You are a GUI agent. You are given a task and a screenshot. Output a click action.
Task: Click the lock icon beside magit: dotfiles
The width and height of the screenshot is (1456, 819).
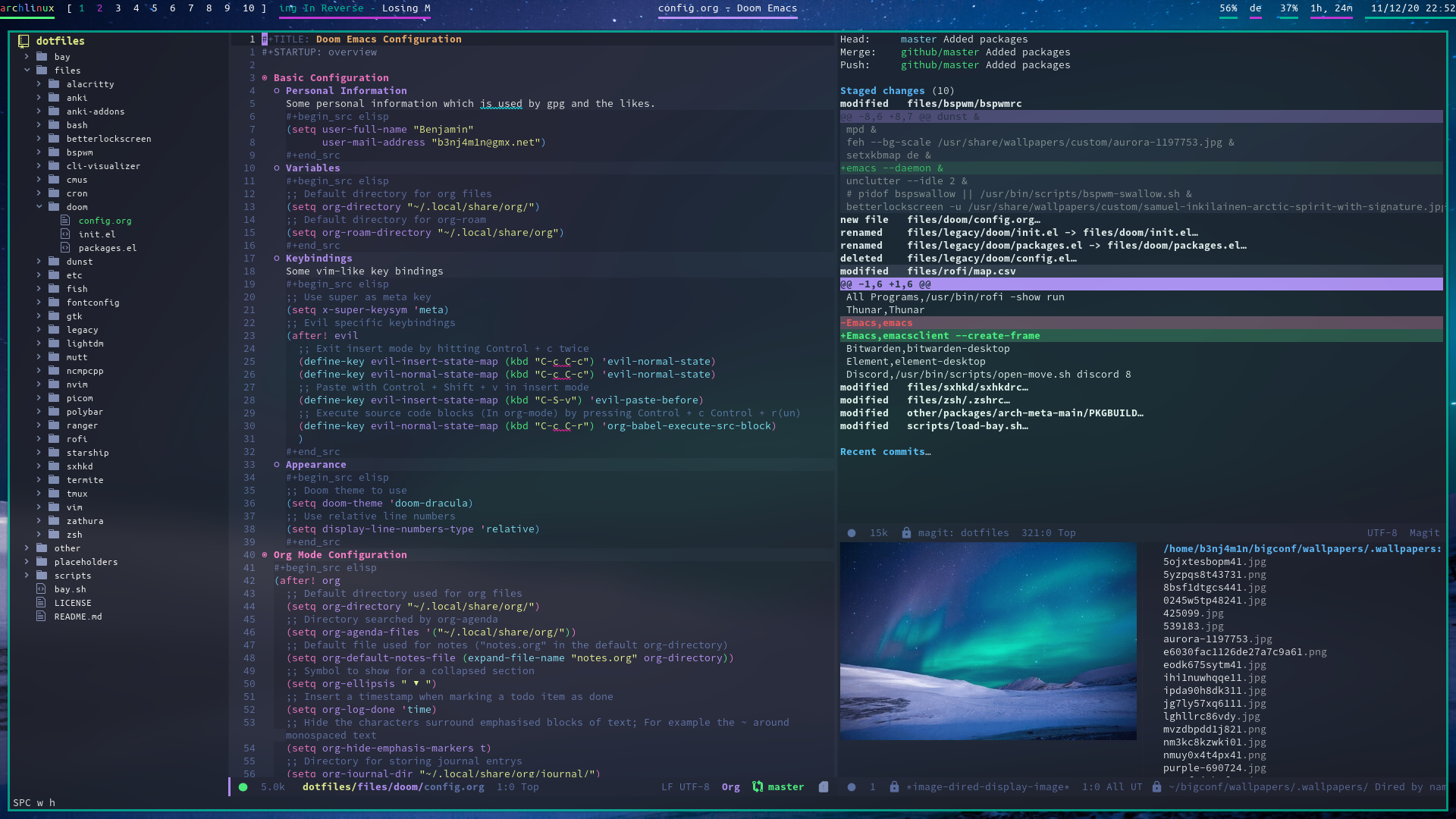(906, 533)
